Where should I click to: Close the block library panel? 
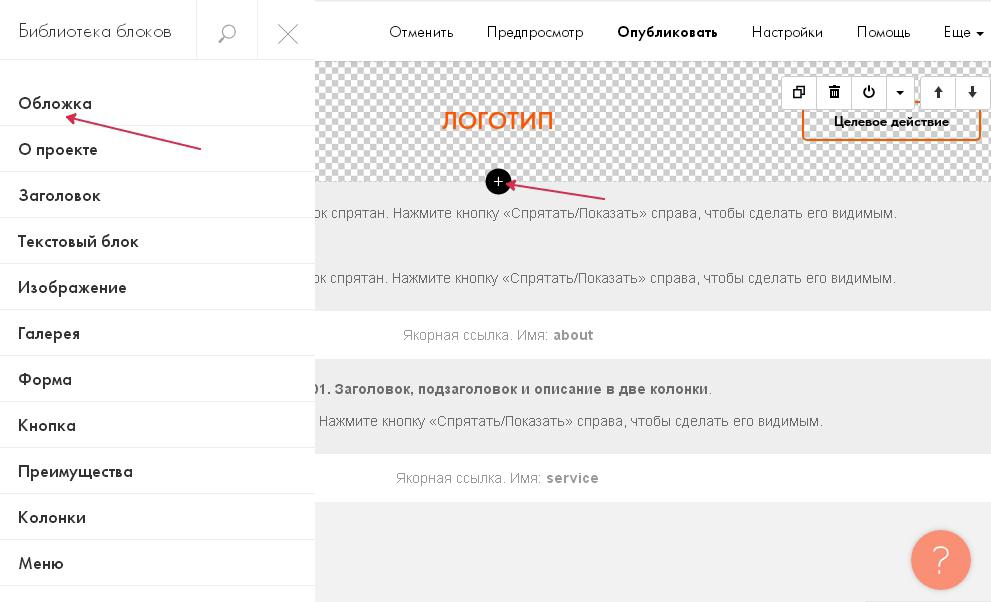click(x=288, y=33)
